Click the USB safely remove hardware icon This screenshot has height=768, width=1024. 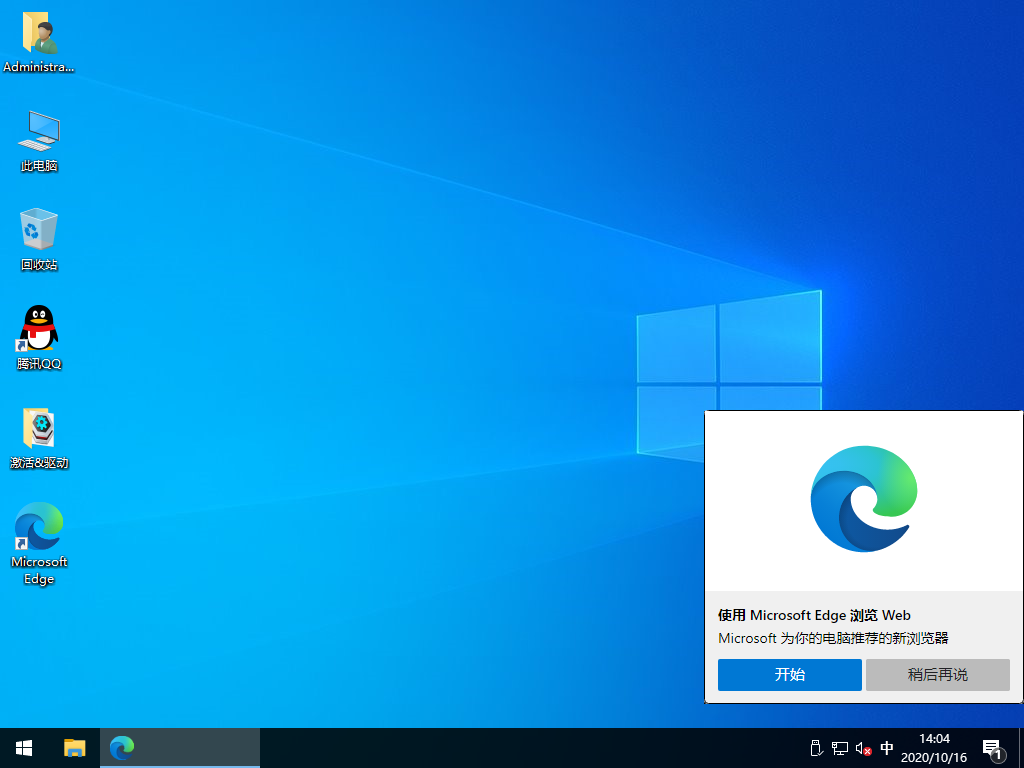pyautogui.click(x=815, y=748)
